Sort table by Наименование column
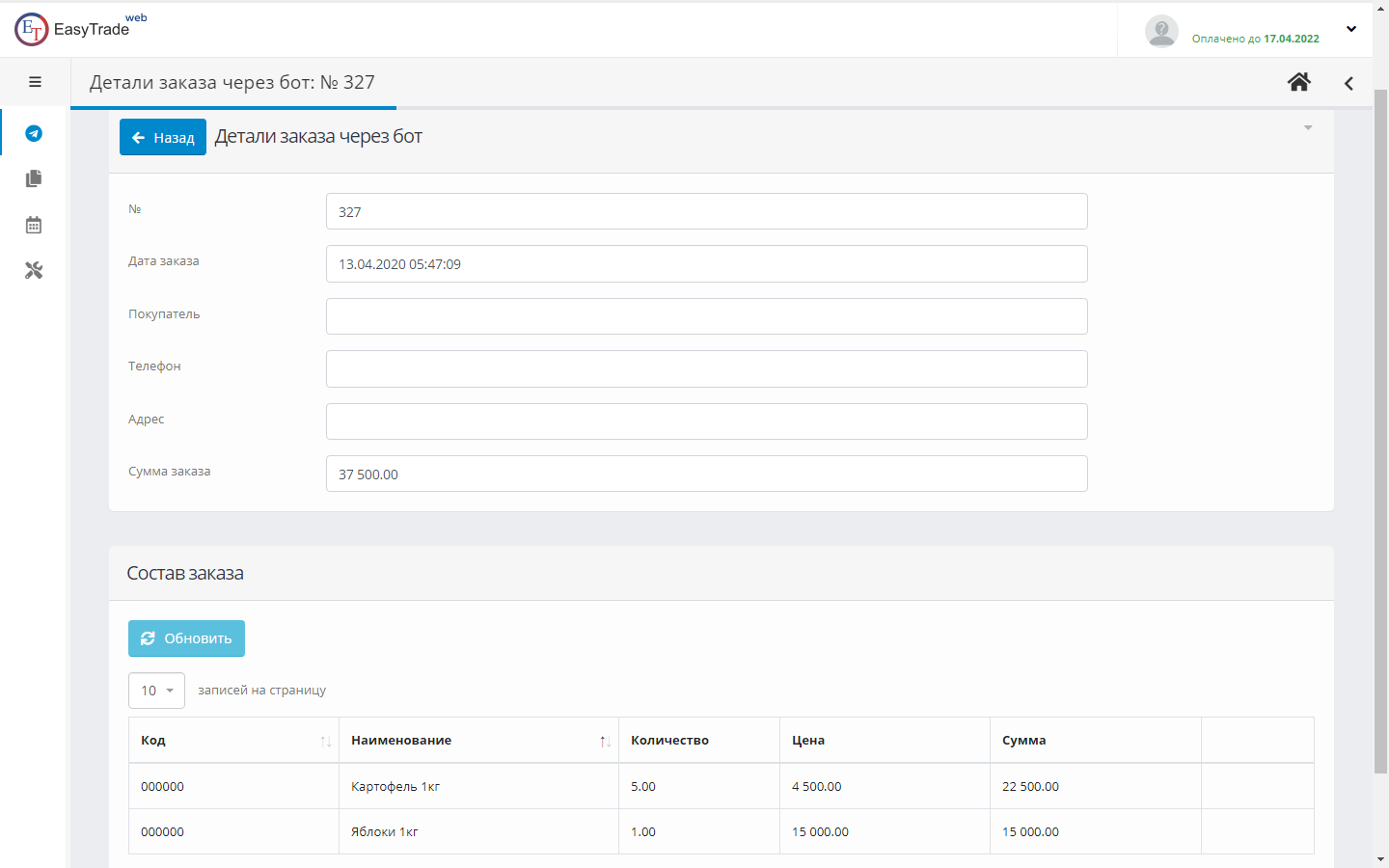The height and width of the screenshot is (868, 1389). [478, 740]
